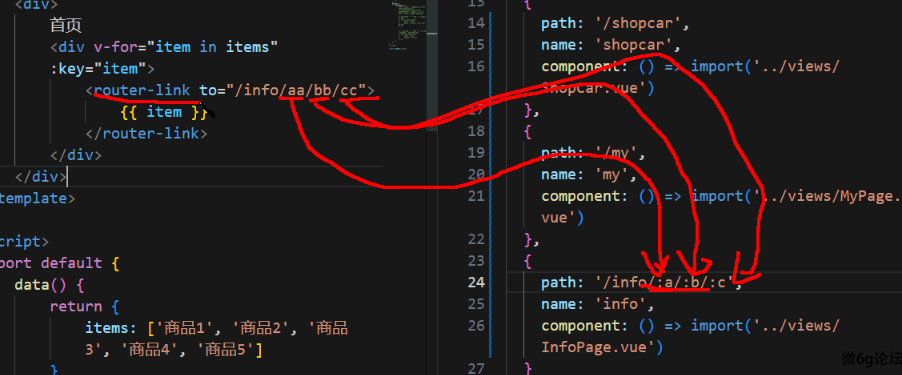The width and height of the screenshot is (902, 375).
Task: Click the path '/shopcar' string
Action: point(640,24)
